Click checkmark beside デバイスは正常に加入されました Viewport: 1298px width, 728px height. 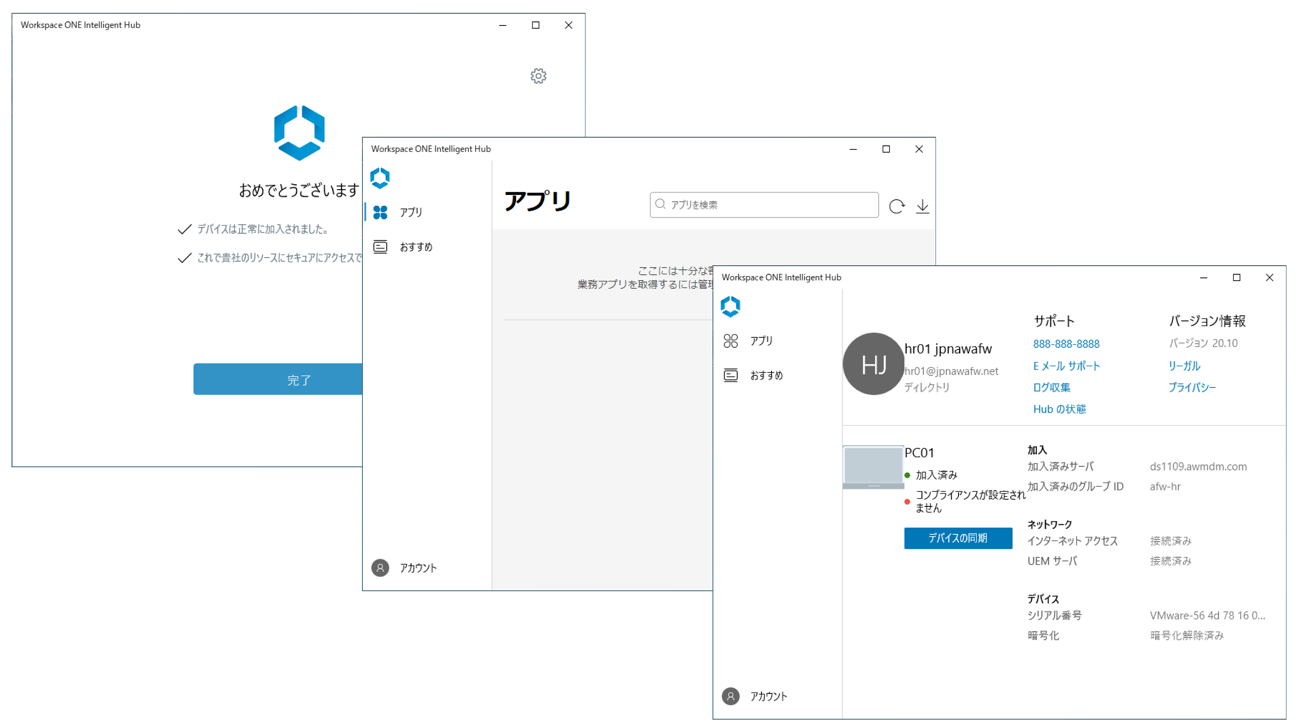tap(184, 229)
